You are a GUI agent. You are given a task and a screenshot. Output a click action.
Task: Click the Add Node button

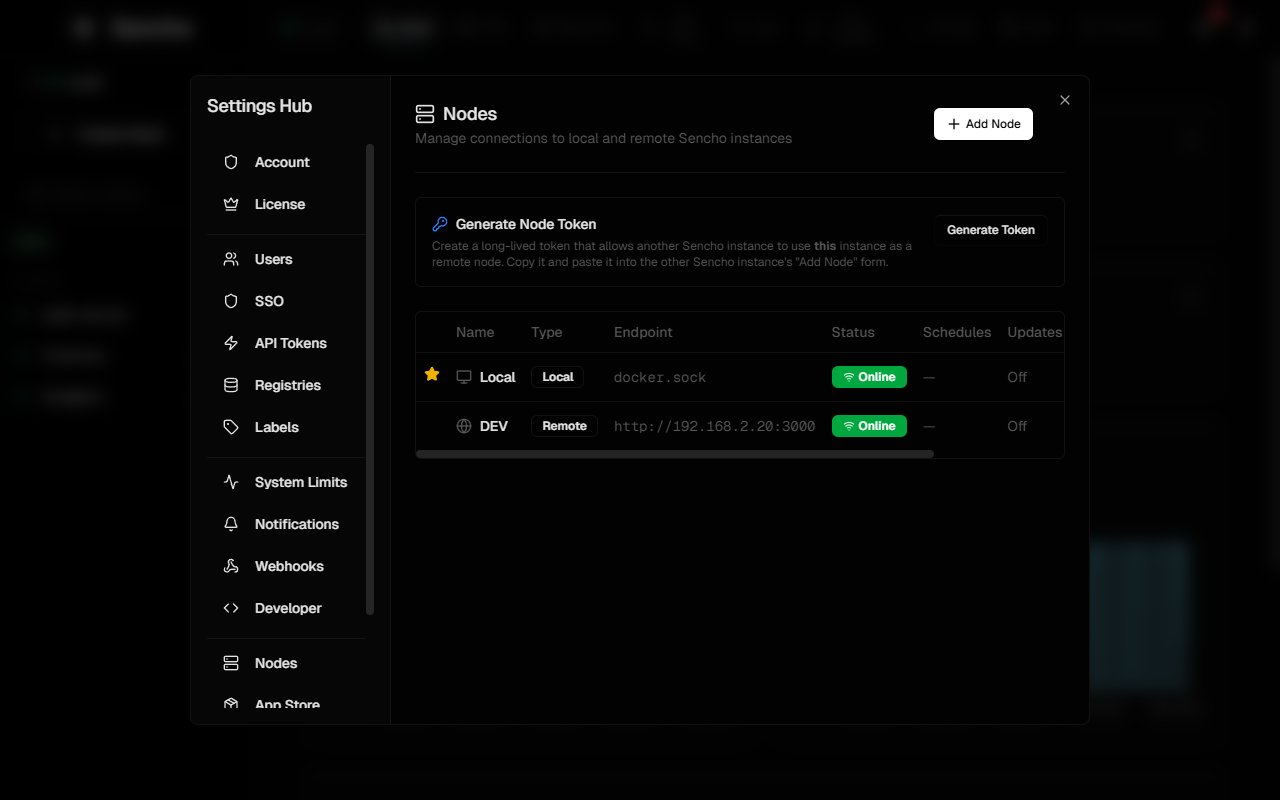tap(983, 124)
